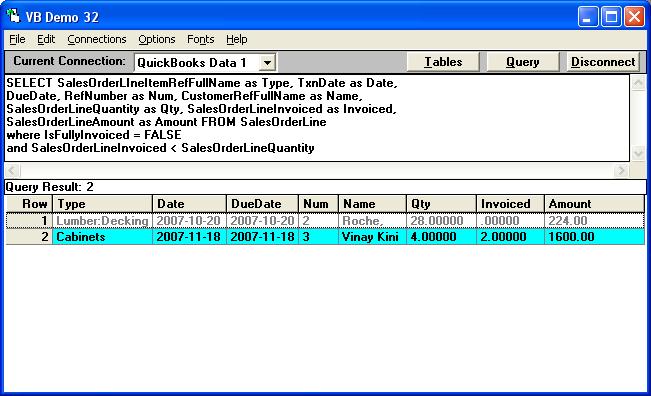Click the Qty cell 4.00000
This screenshot has width=651, height=396.
click(x=441, y=237)
